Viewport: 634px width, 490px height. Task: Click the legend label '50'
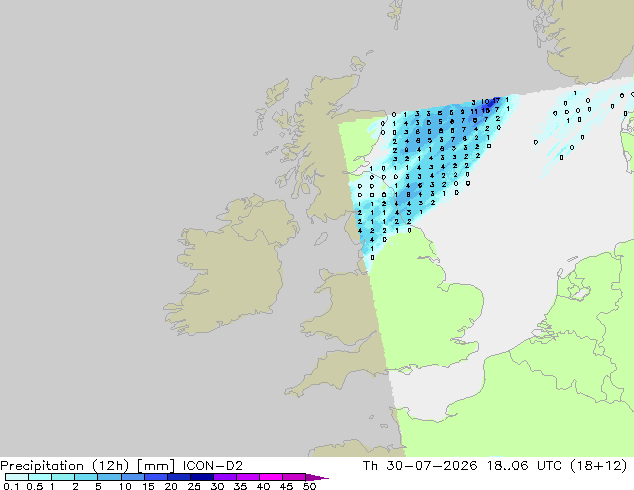pos(309,486)
